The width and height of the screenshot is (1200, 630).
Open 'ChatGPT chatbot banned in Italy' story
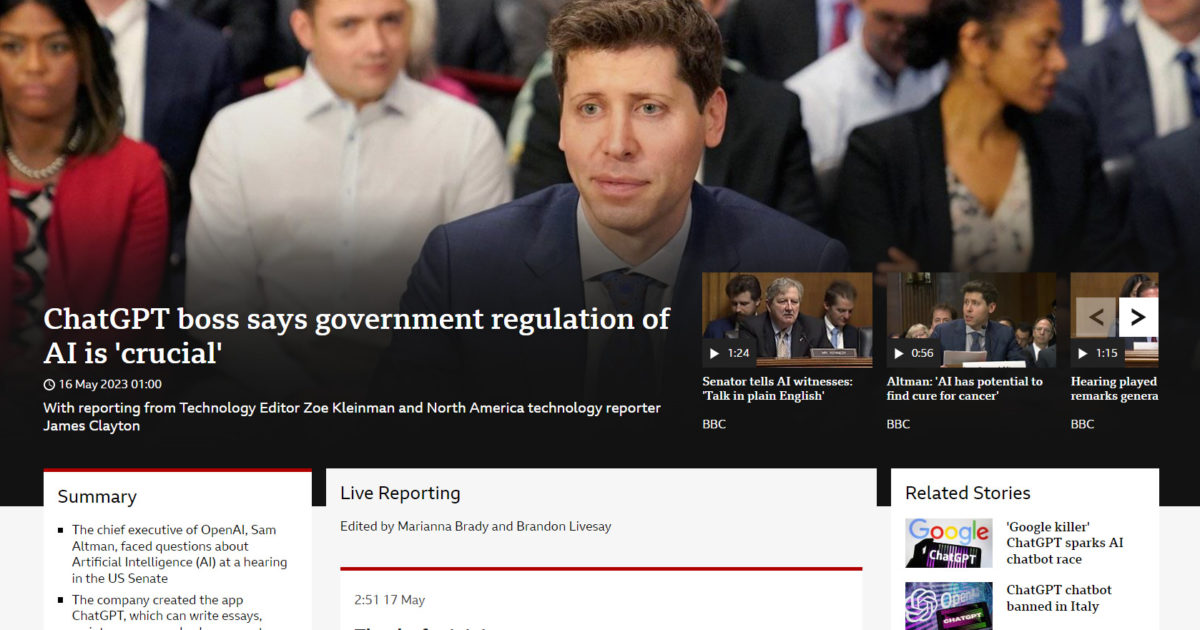(x=1058, y=598)
